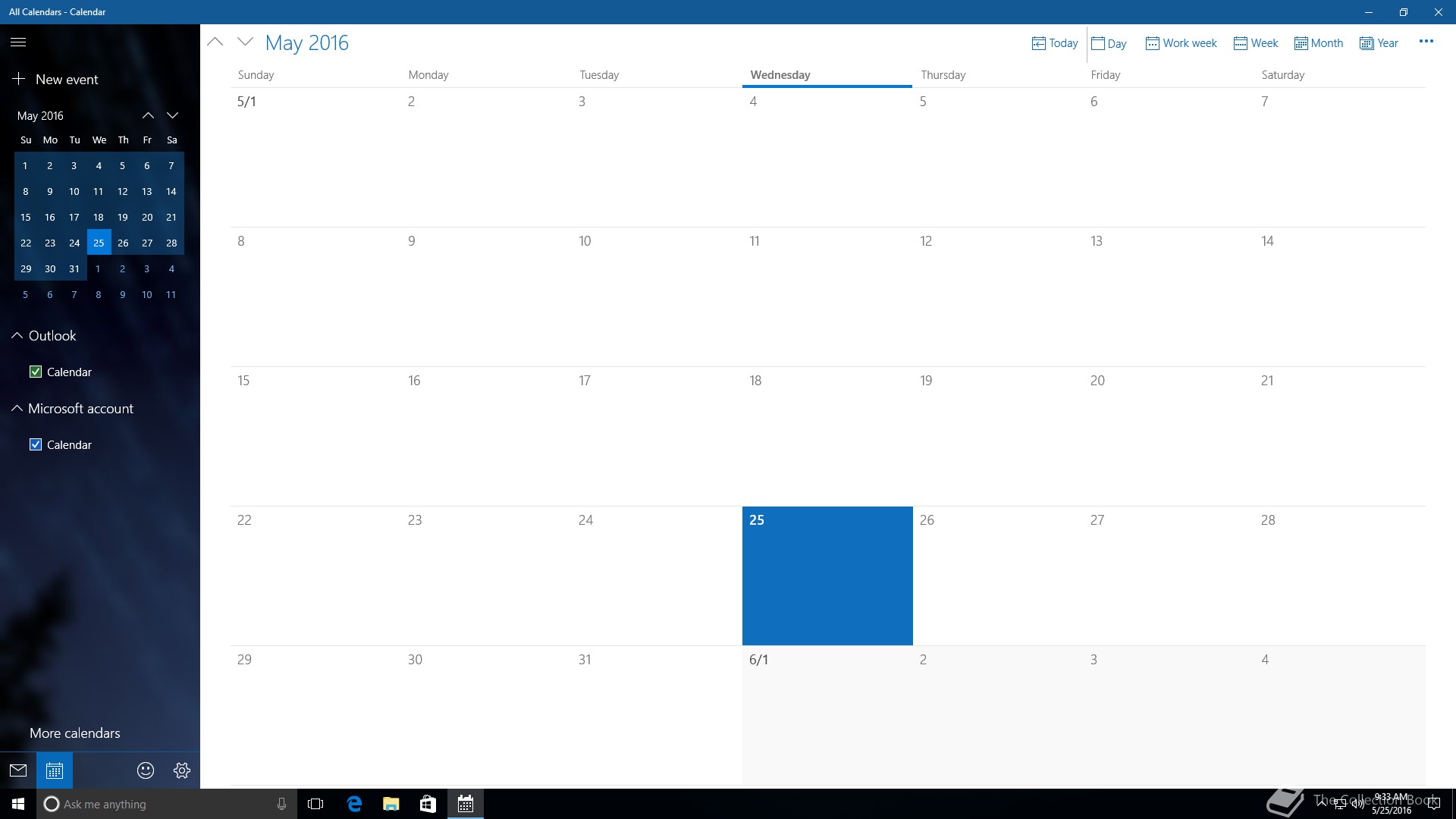The image size is (1456, 819).
Task: Open the Windows Start menu
Action: pyautogui.click(x=18, y=804)
